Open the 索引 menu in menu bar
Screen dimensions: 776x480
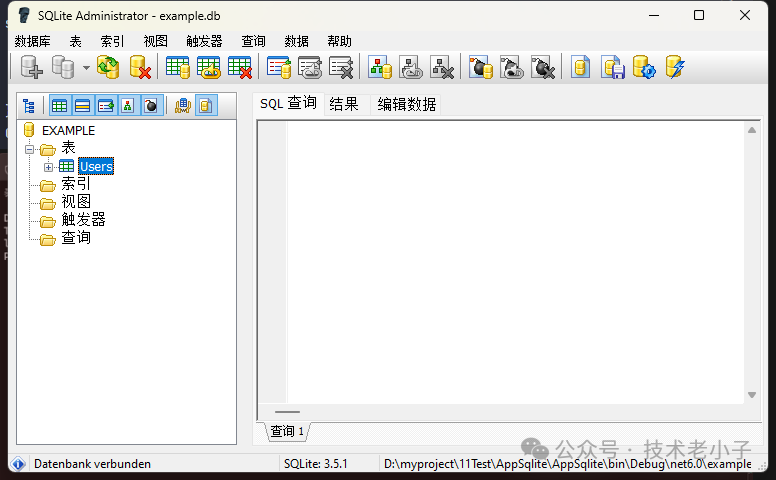tap(112, 41)
